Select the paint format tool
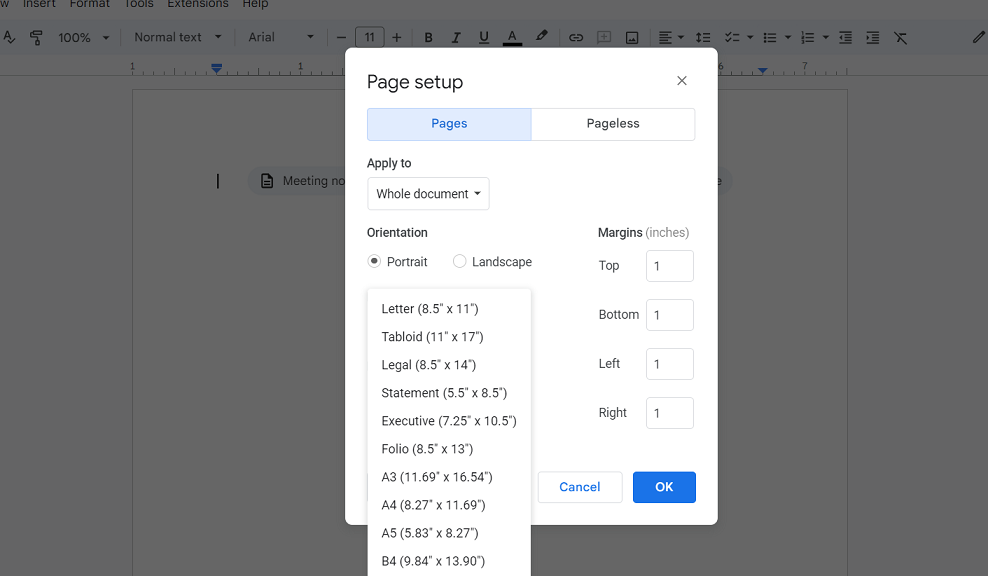The image size is (988, 576). coord(36,38)
